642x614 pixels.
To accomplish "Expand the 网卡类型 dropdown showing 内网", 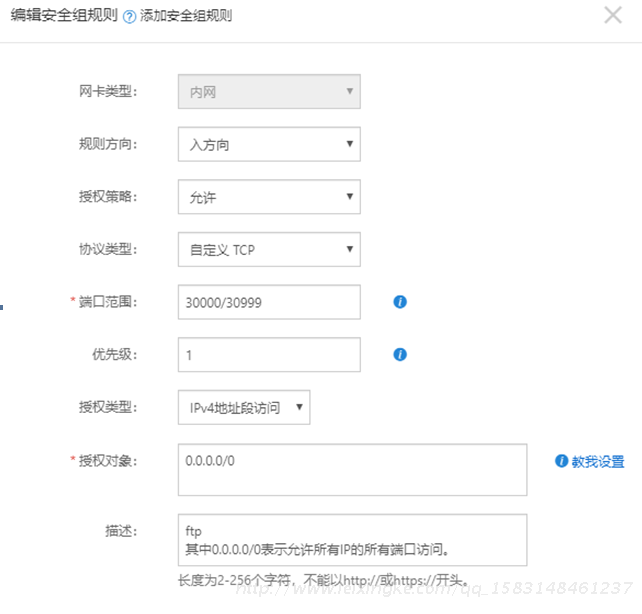I will [268, 92].
